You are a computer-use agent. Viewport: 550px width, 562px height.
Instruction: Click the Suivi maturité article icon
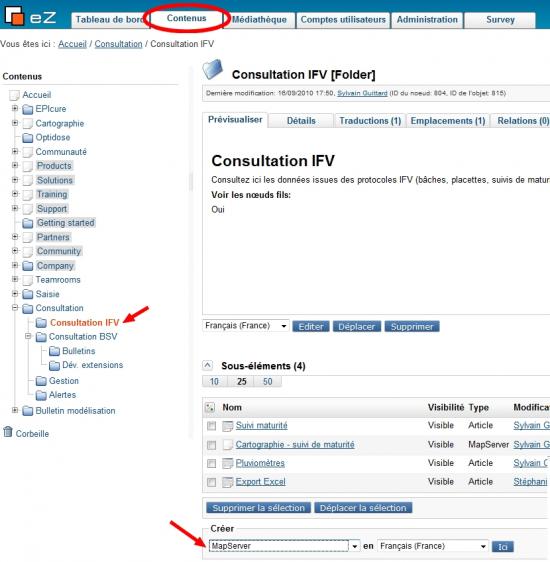(x=228, y=426)
